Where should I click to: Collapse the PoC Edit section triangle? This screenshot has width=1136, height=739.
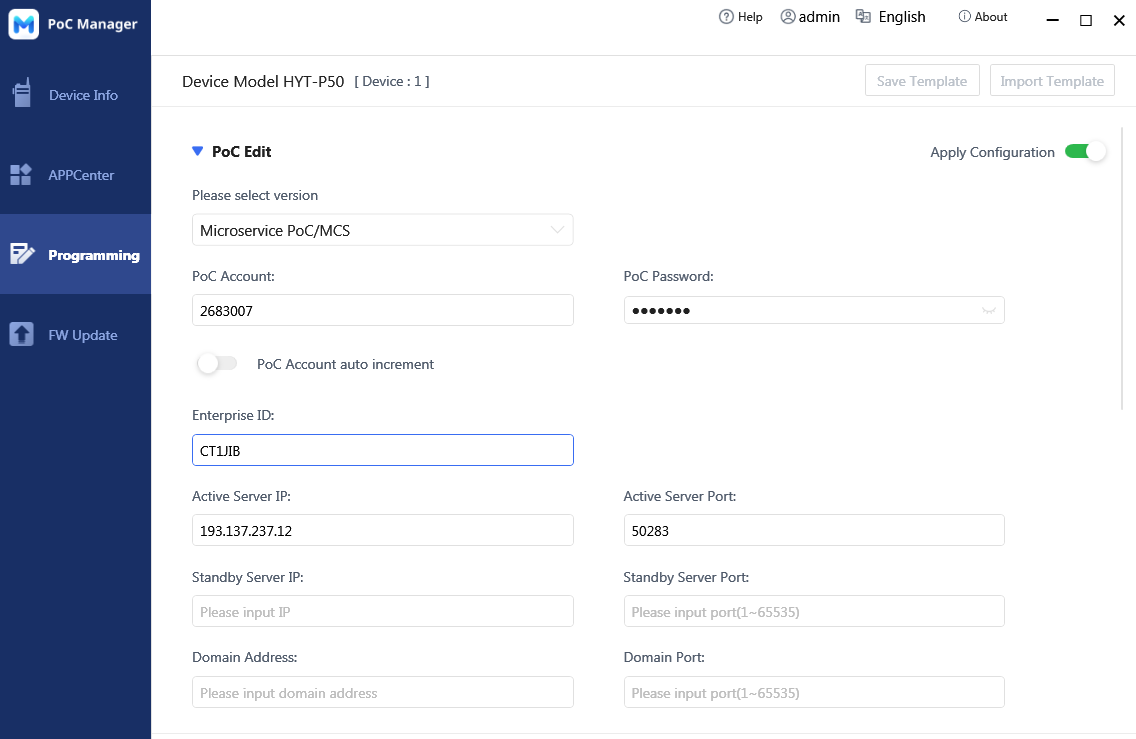pos(197,152)
